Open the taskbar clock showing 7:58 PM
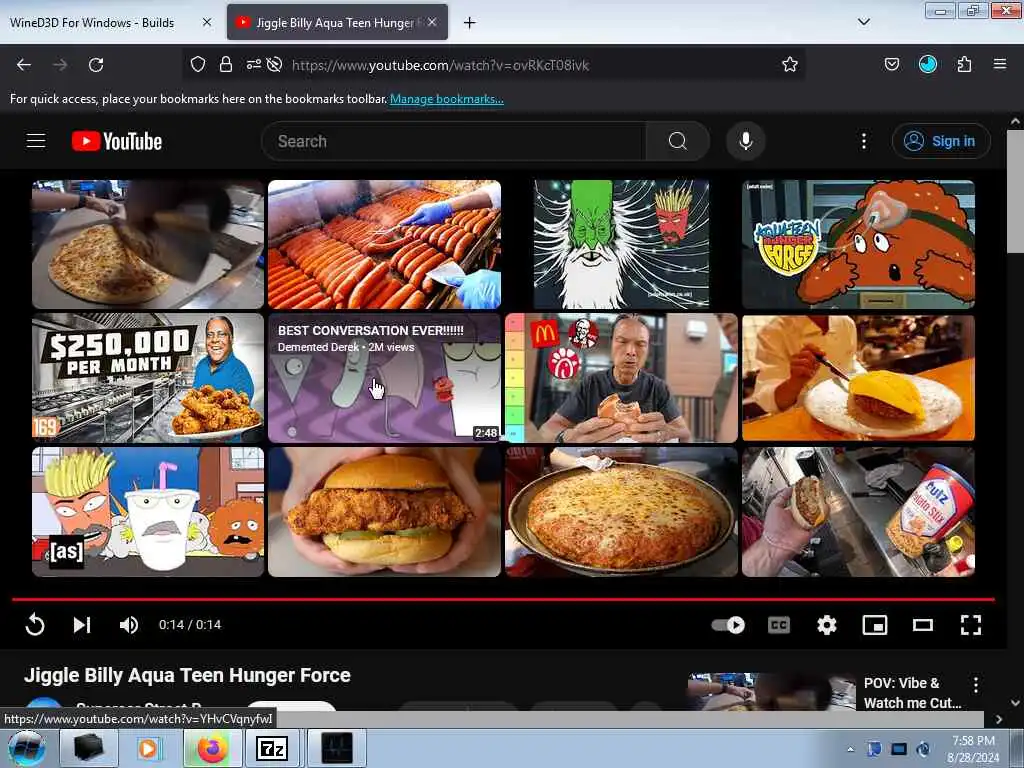 [x=973, y=749]
